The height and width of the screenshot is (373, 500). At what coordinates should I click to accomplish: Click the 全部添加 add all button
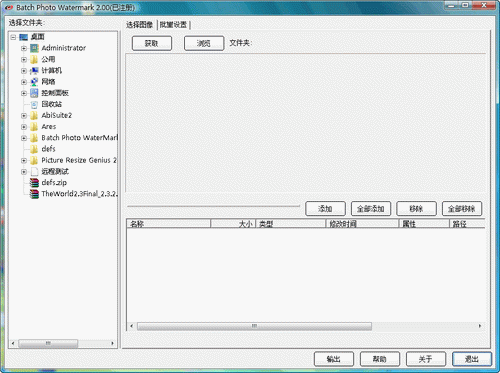[371, 209]
